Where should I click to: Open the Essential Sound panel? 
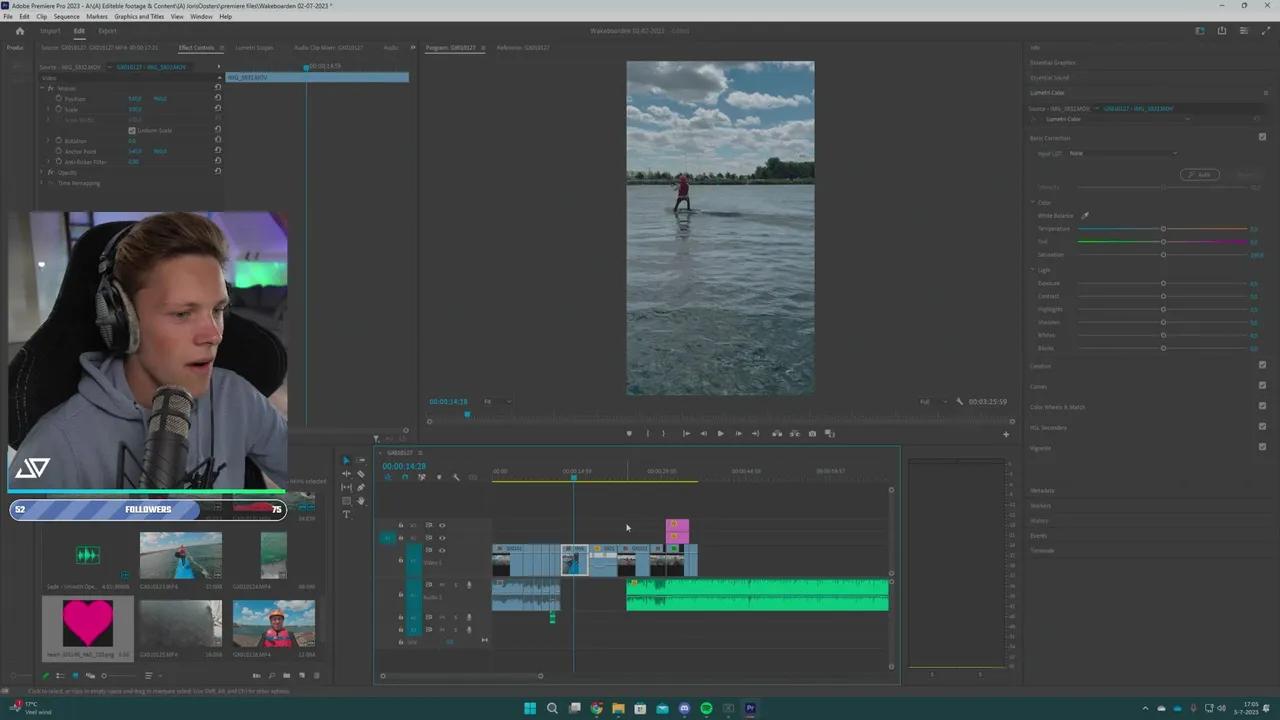(x=1049, y=77)
